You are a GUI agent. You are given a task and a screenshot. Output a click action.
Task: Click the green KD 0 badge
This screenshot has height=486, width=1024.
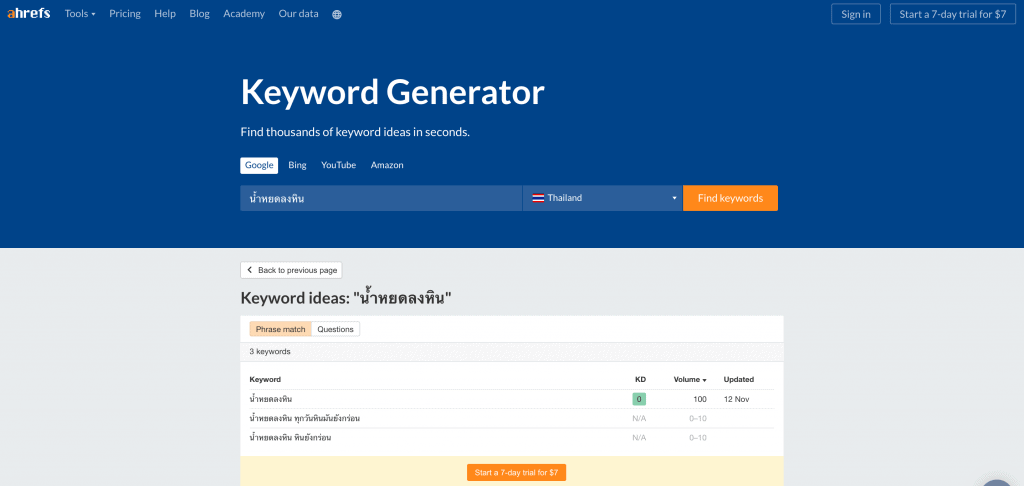click(x=639, y=398)
